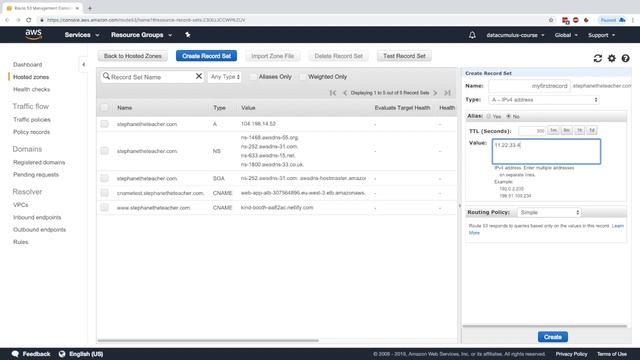This screenshot has width=640, height=360.
Task: Click the blue Create button
Action: click(553, 337)
